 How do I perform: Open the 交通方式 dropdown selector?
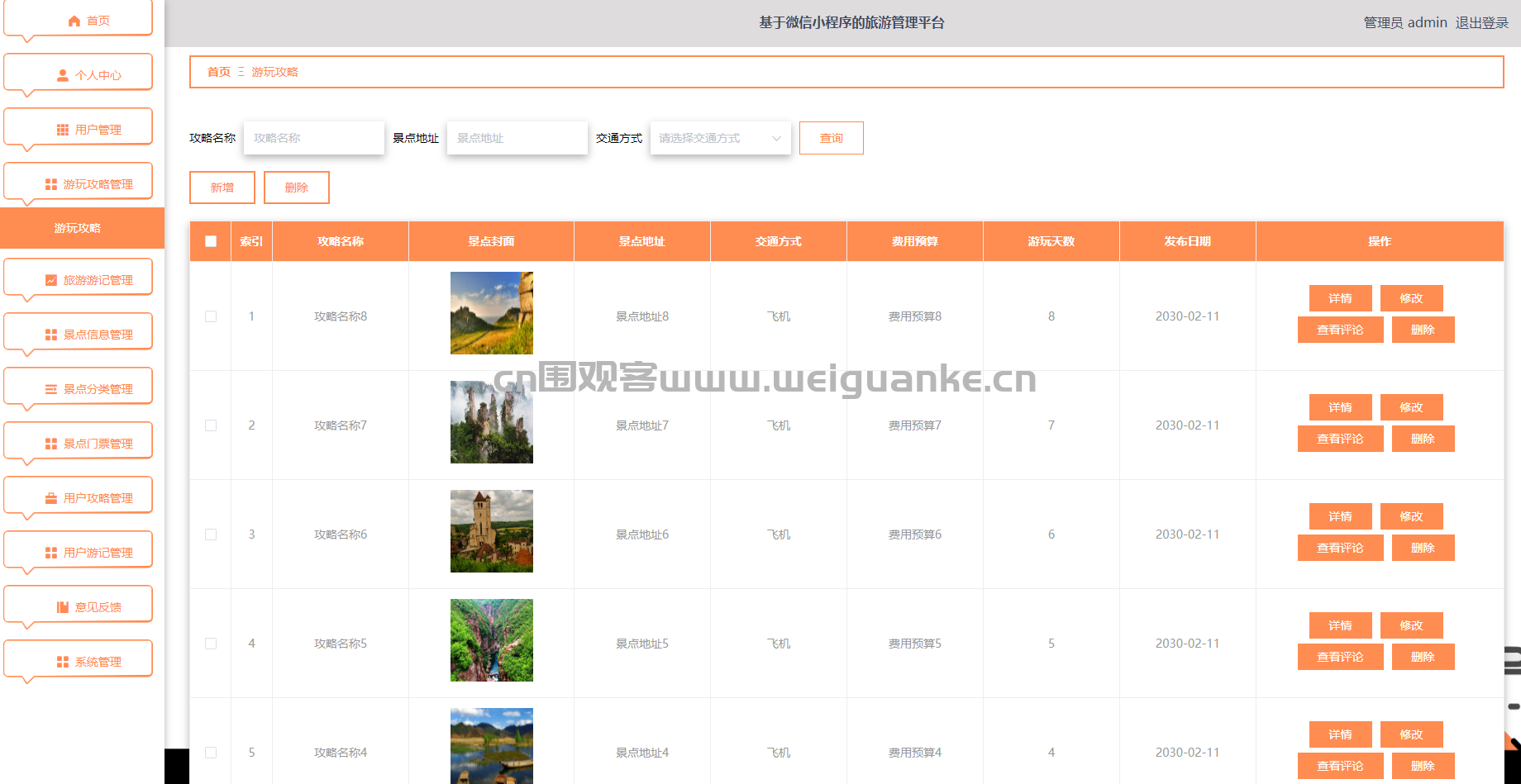click(720, 138)
